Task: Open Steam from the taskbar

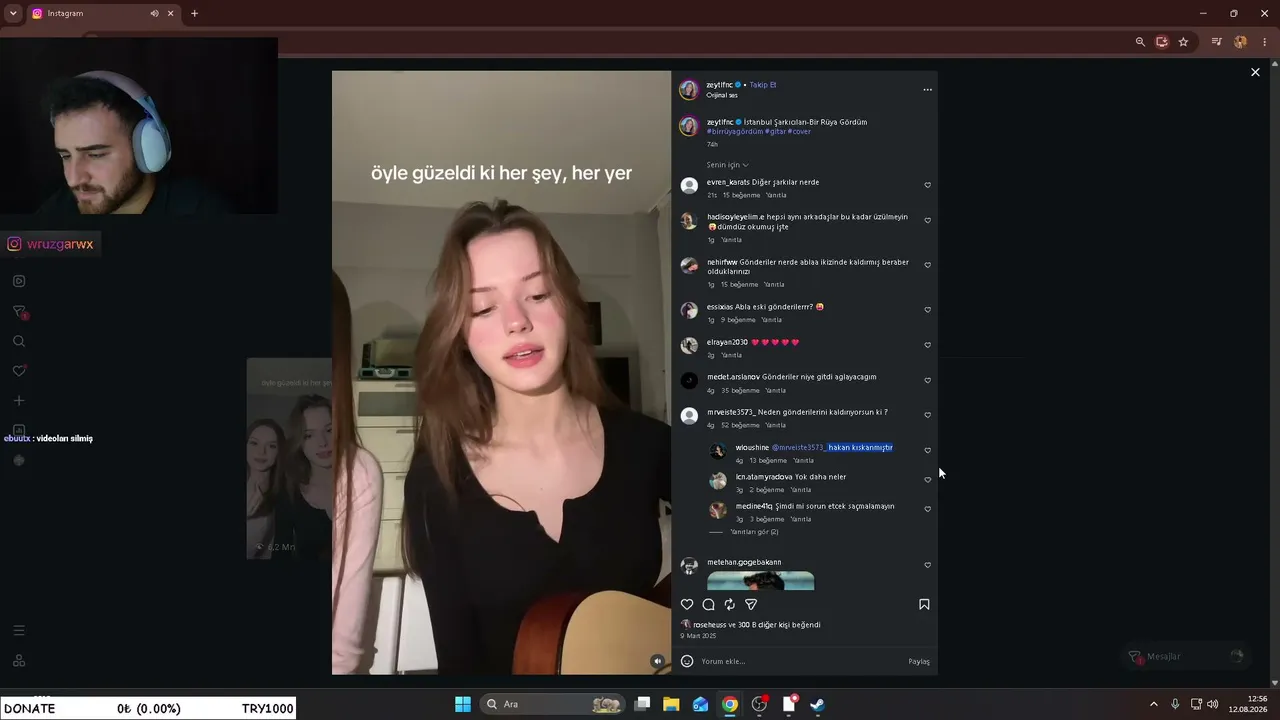Action: tap(817, 704)
